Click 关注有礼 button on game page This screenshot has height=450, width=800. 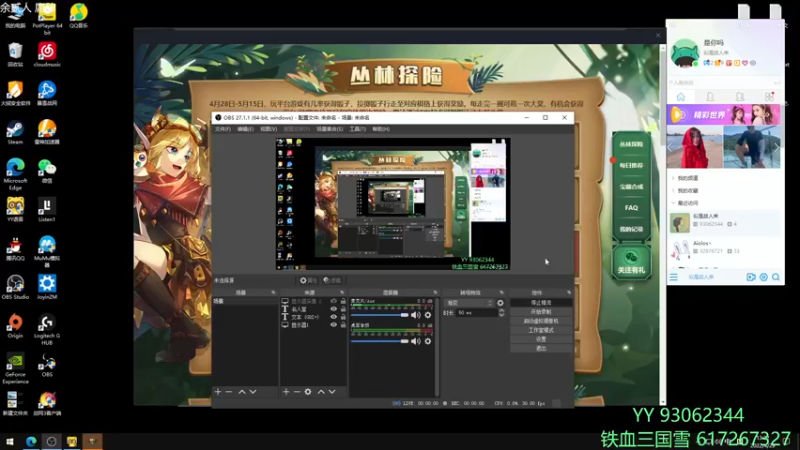coord(631,262)
